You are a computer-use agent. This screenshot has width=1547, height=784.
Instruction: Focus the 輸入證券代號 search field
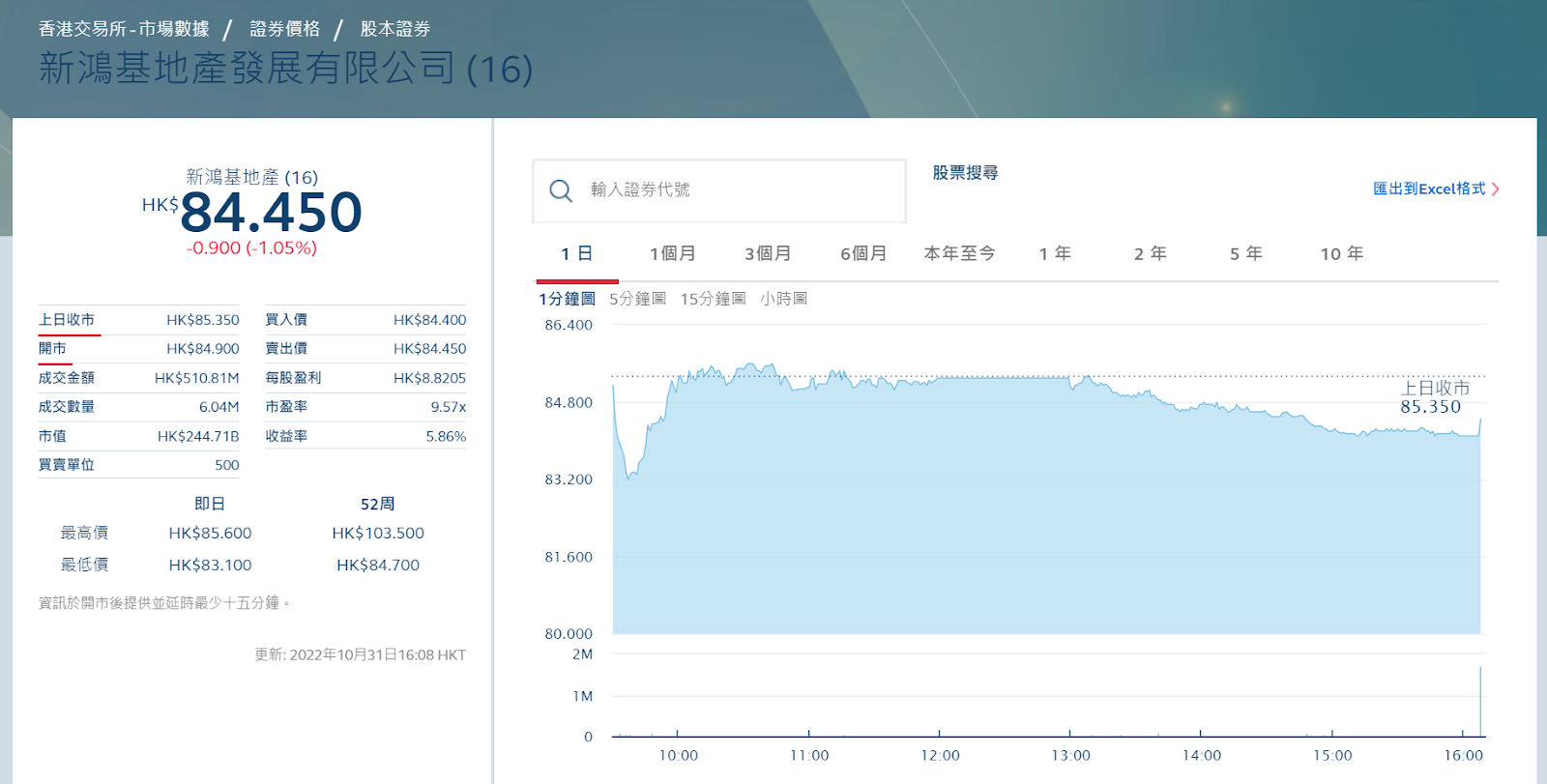click(719, 190)
